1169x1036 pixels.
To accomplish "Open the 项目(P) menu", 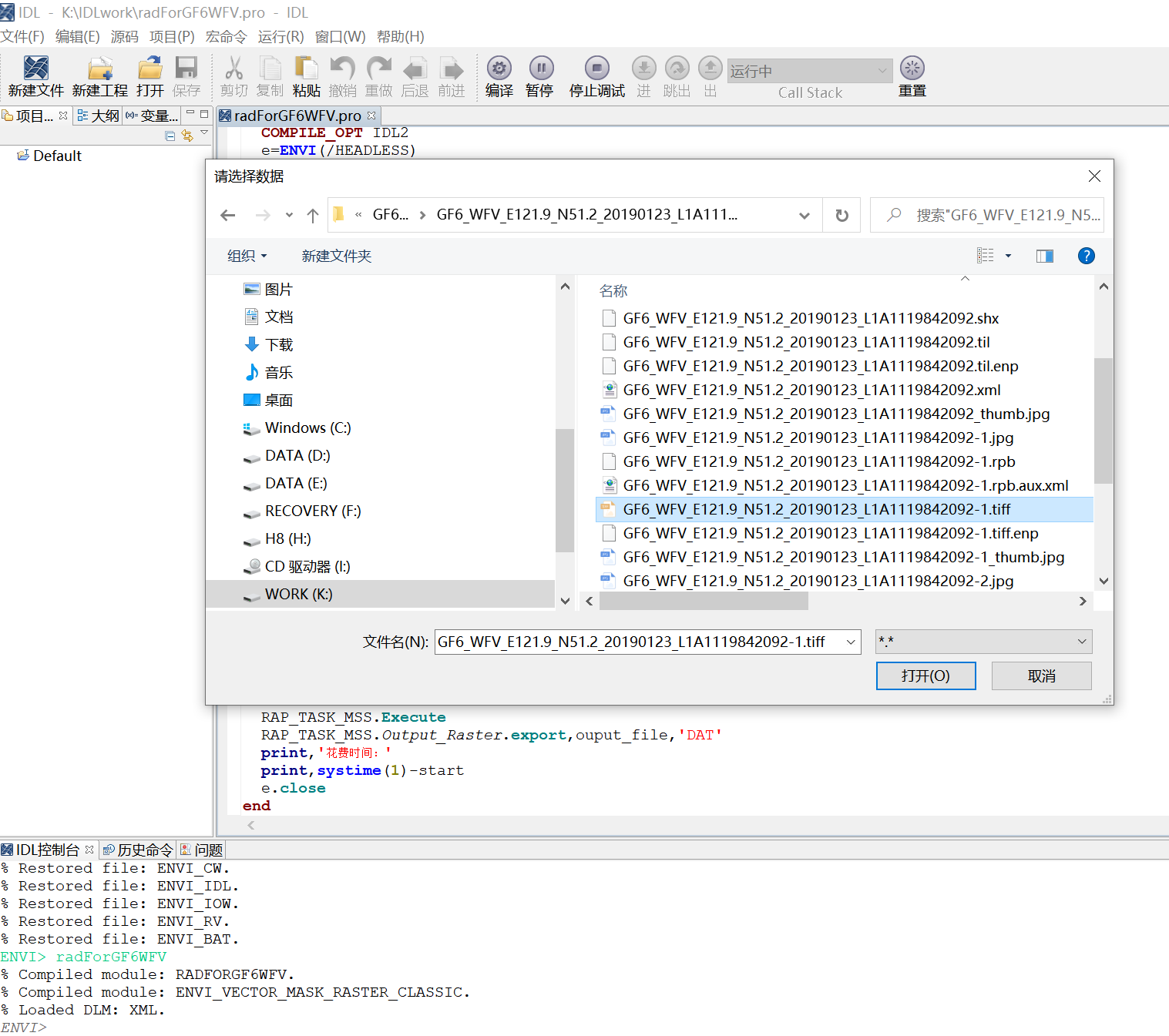I will pyautogui.click(x=172, y=36).
